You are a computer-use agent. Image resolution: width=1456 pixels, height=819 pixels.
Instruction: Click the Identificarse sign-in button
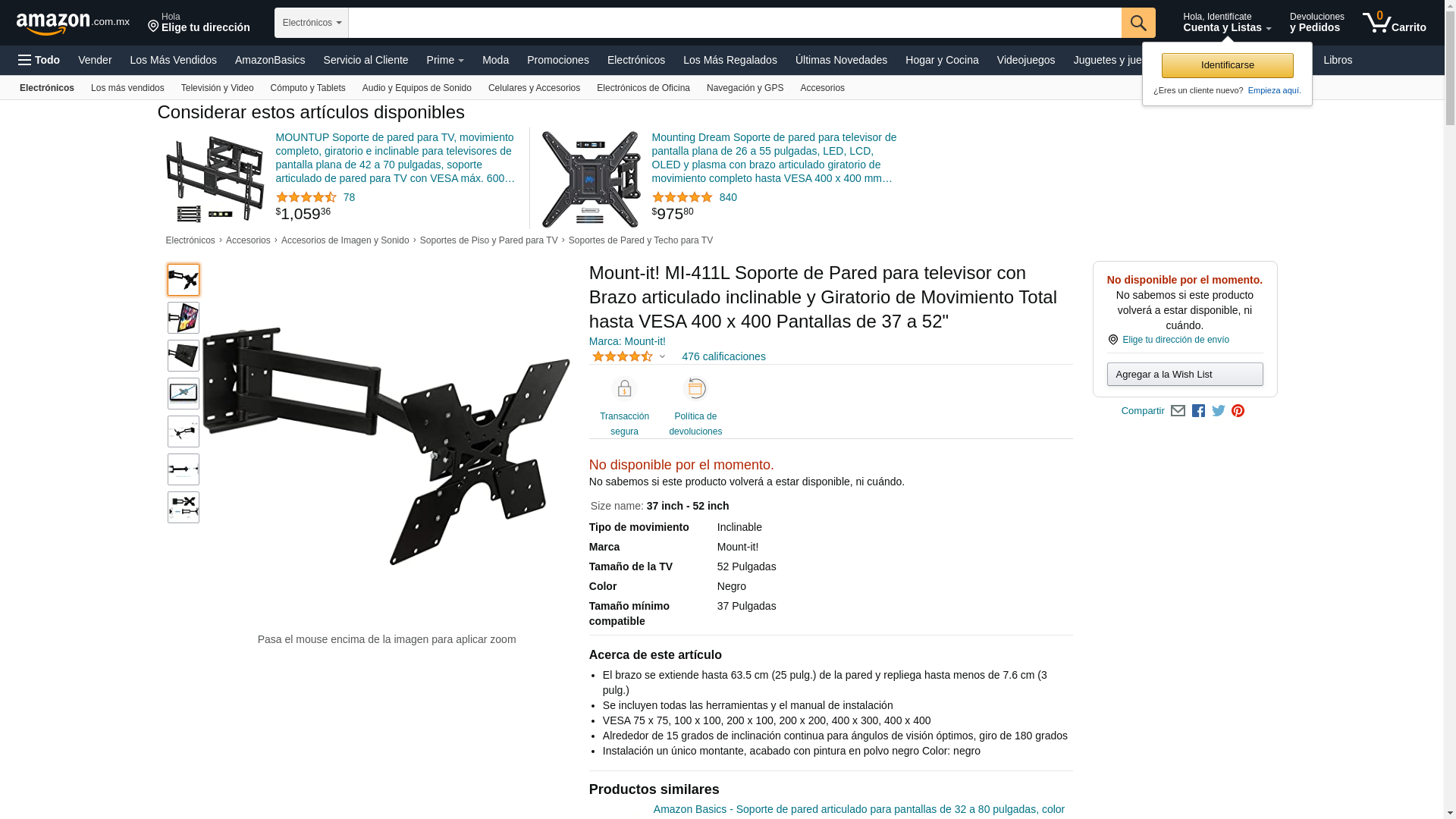pos(1227,65)
